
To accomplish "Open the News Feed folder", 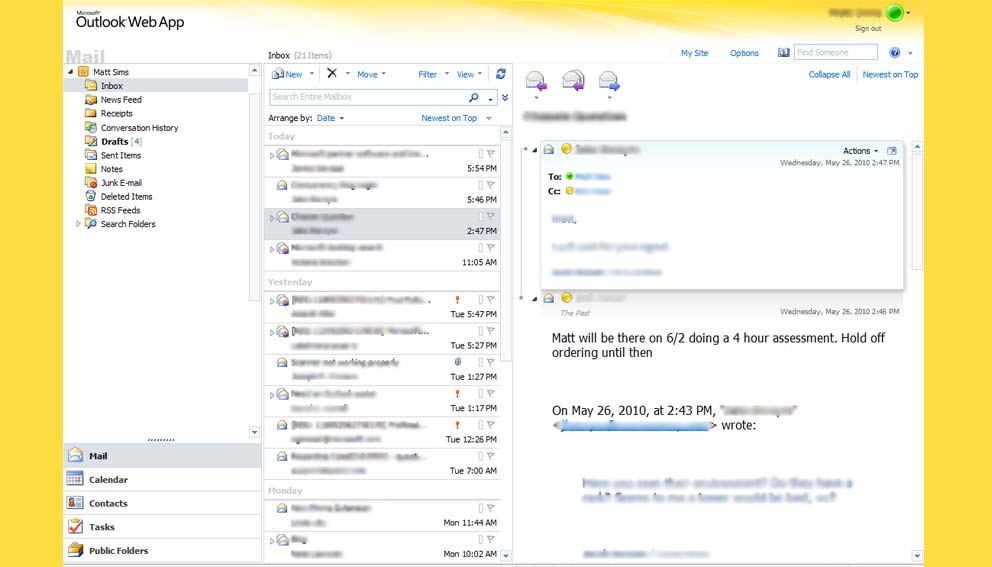I will [x=121, y=99].
